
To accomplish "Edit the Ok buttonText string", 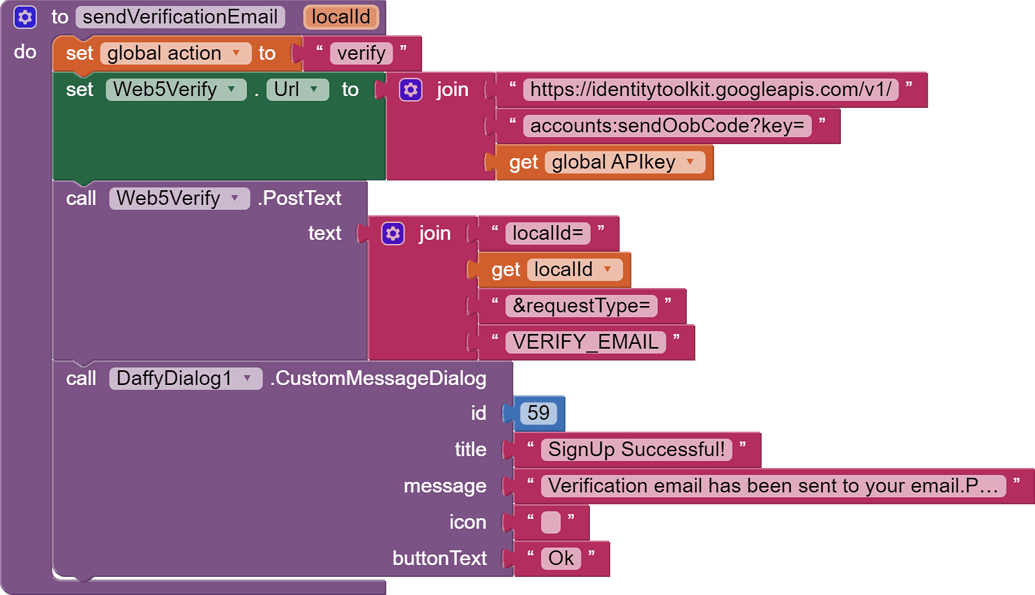I will pyautogui.click(x=561, y=559).
